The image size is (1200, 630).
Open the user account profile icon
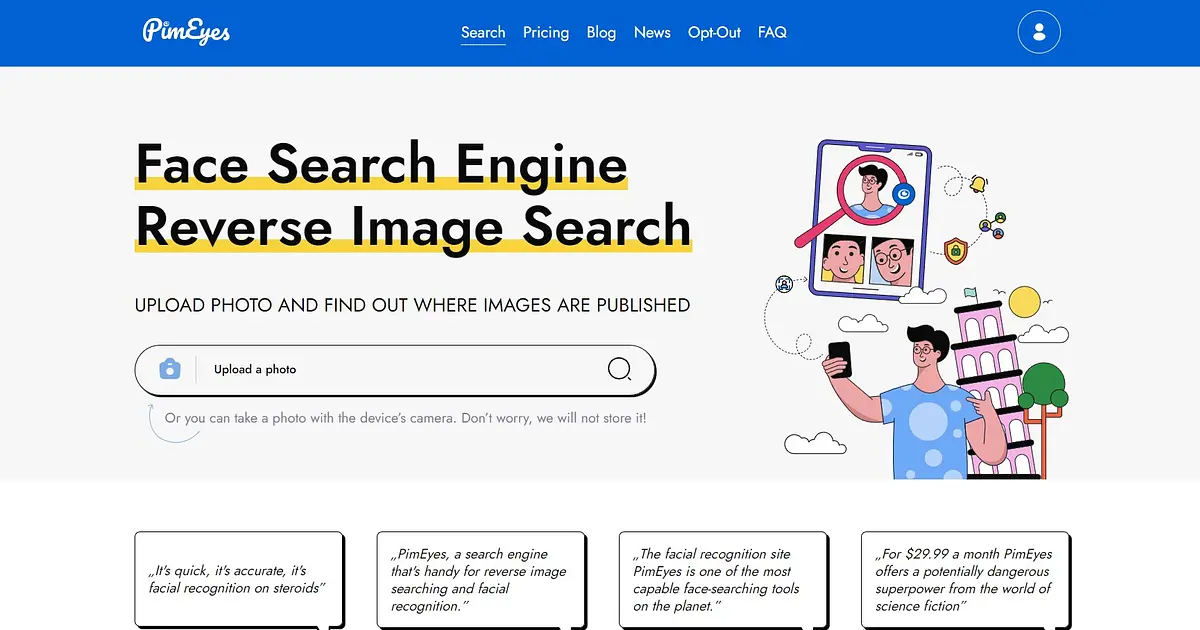point(1039,32)
